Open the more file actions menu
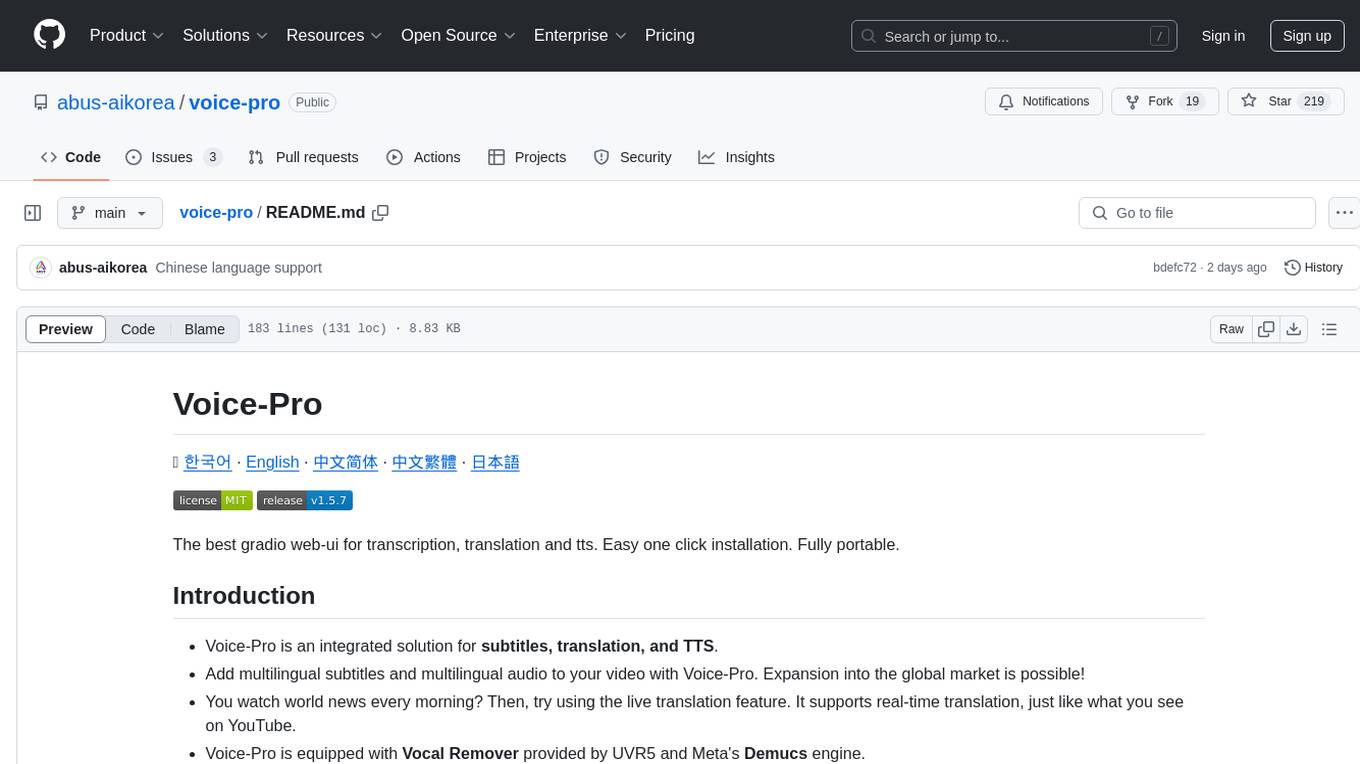This screenshot has height=764, width=1360. point(1344,213)
